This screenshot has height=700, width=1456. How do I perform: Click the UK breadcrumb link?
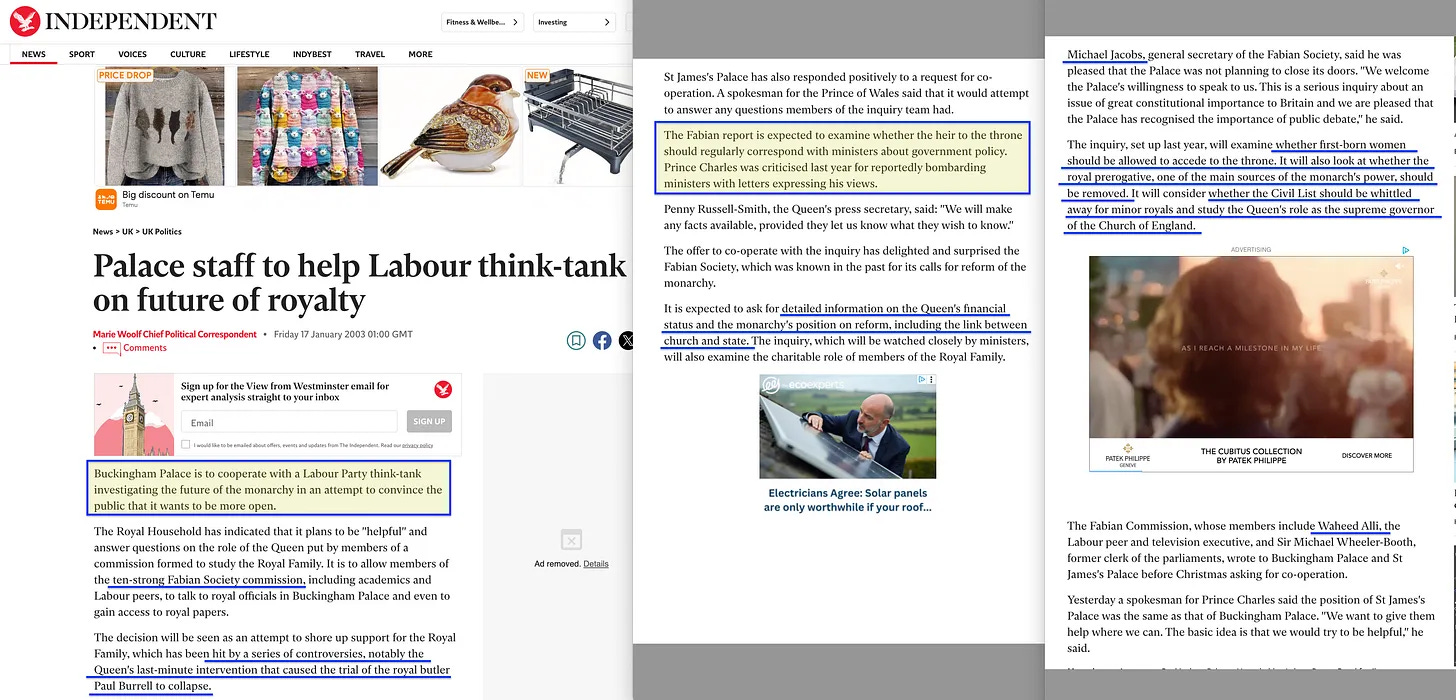(127, 232)
